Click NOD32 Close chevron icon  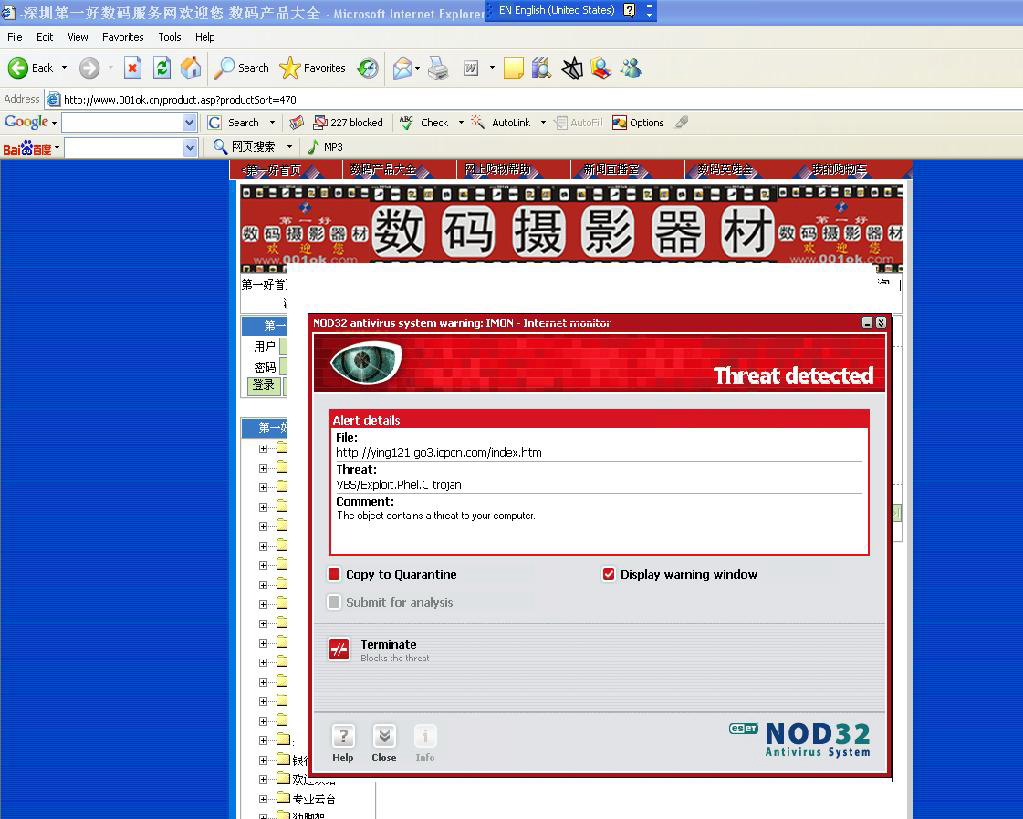point(384,737)
